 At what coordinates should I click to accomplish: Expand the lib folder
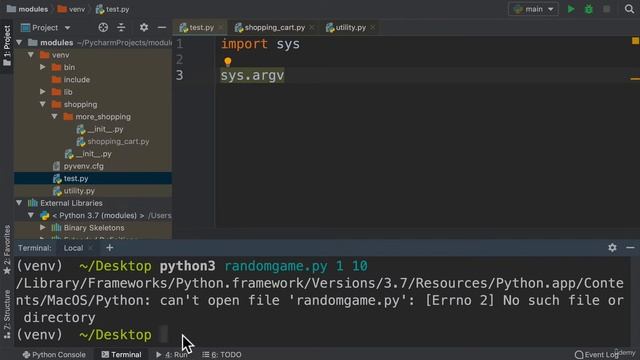point(43,92)
